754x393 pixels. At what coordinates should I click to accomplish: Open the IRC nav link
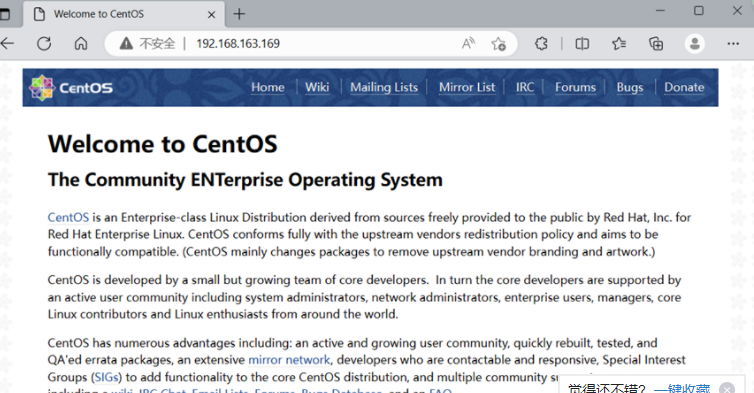tap(525, 88)
